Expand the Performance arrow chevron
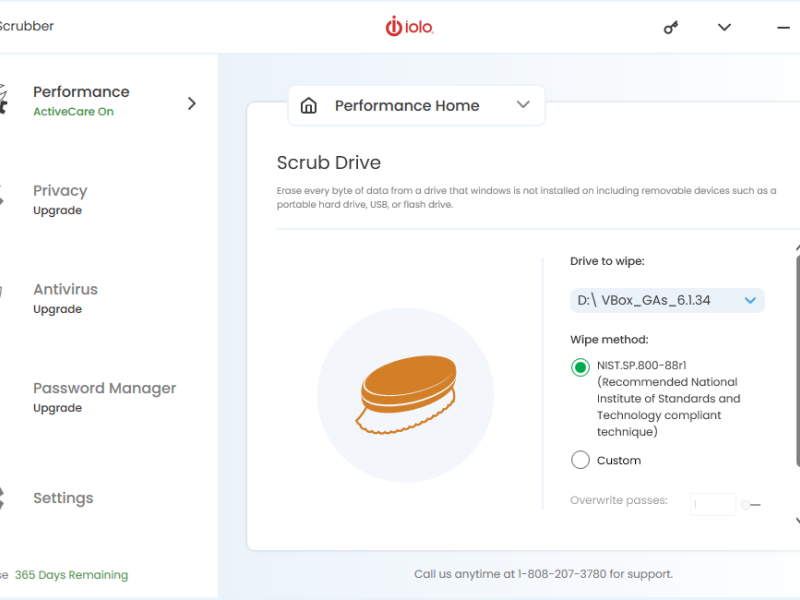Screen dimensions: 800x600 192,104
